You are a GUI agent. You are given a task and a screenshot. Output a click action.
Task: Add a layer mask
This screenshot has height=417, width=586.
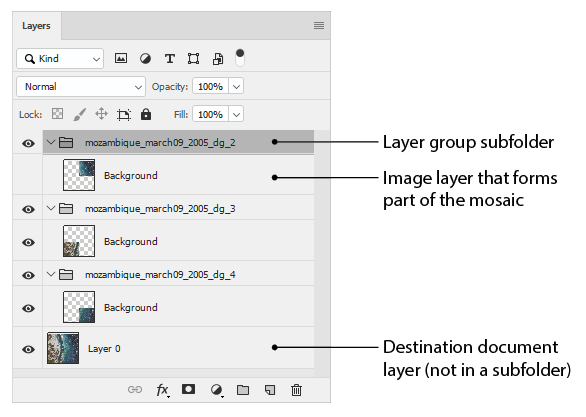coord(188,389)
